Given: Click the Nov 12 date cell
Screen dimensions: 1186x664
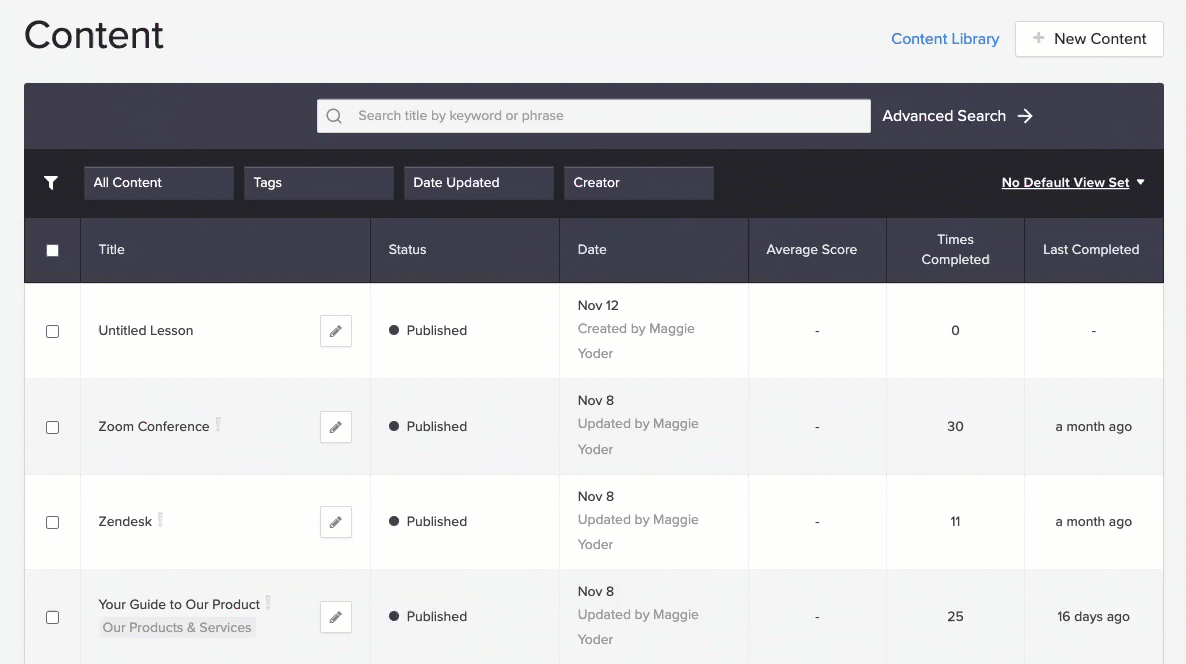Looking at the screenshot, I should pos(598,306).
